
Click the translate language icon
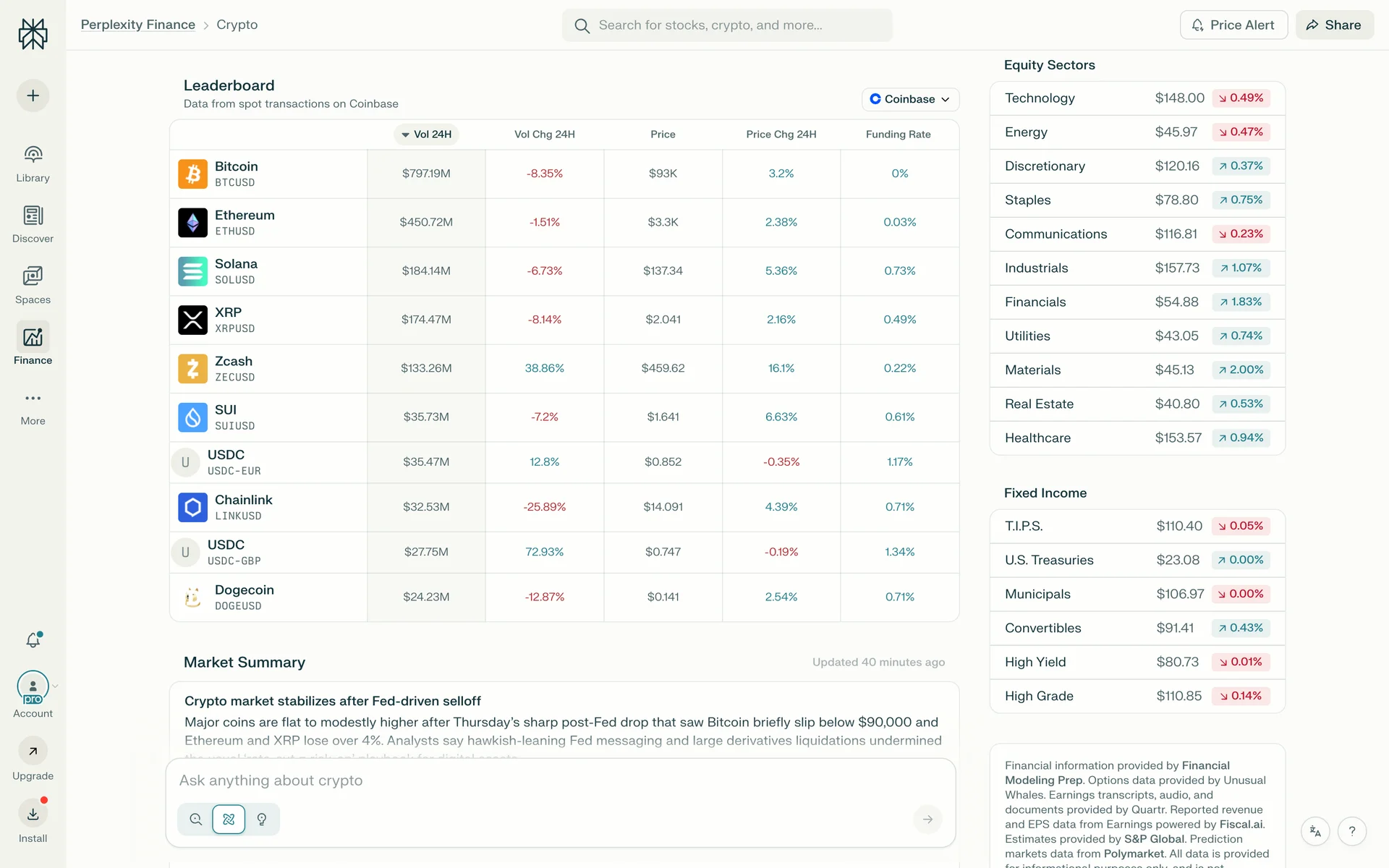tap(1315, 831)
